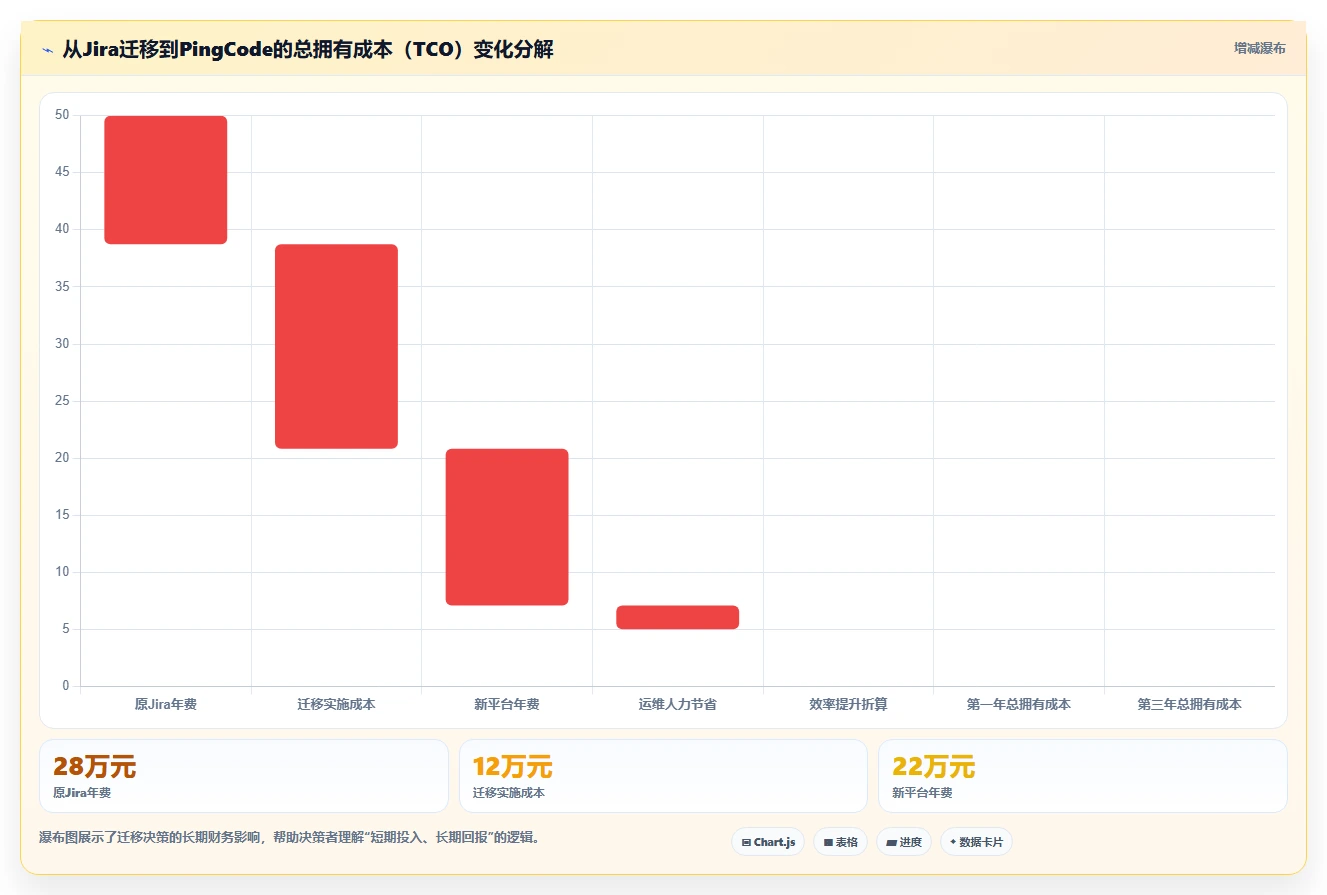Click the 运维人力节省 small red bar
Screen dimensions: 1327x895
click(x=678, y=617)
